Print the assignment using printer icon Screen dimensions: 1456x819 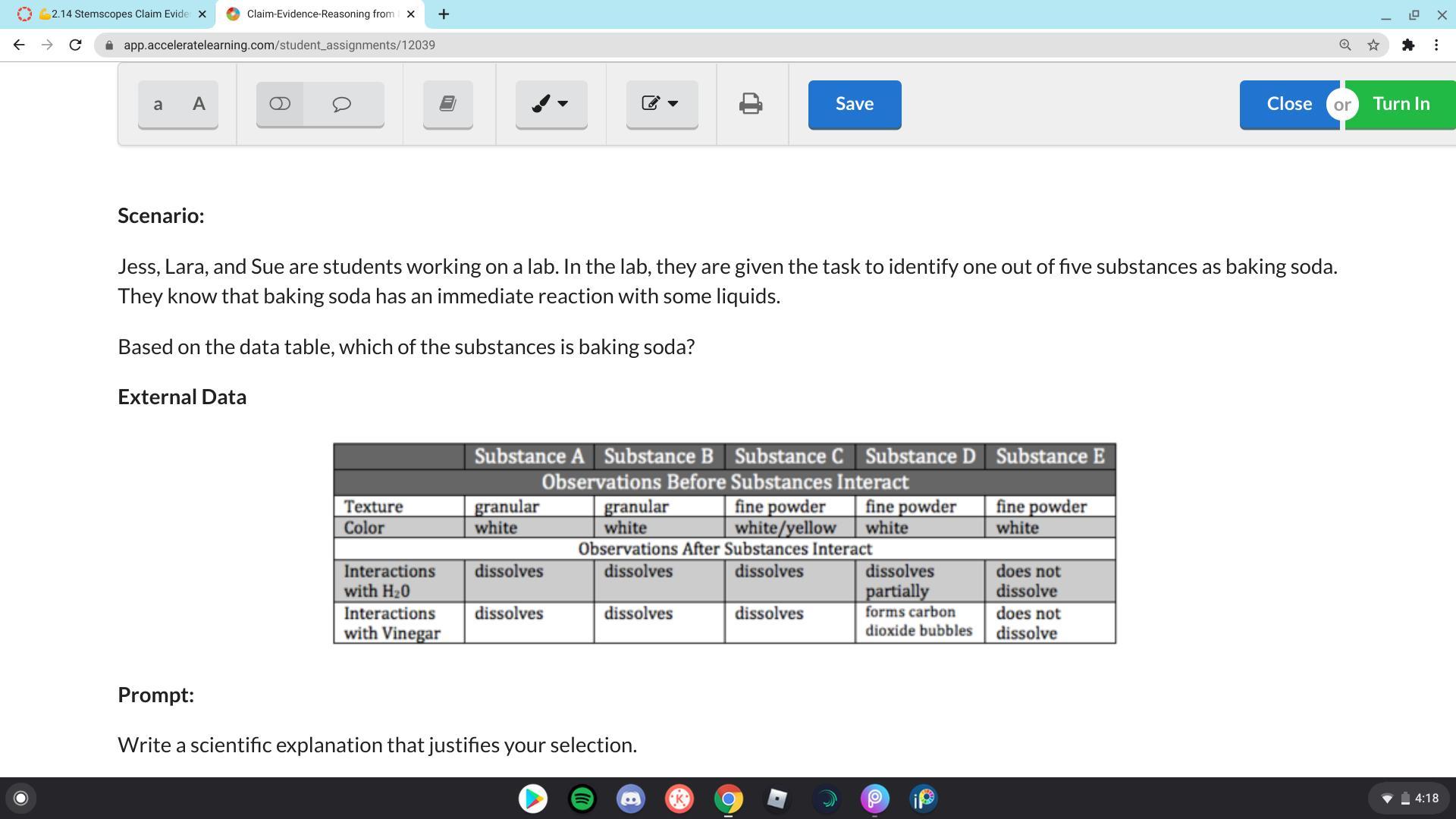tap(751, 104)
